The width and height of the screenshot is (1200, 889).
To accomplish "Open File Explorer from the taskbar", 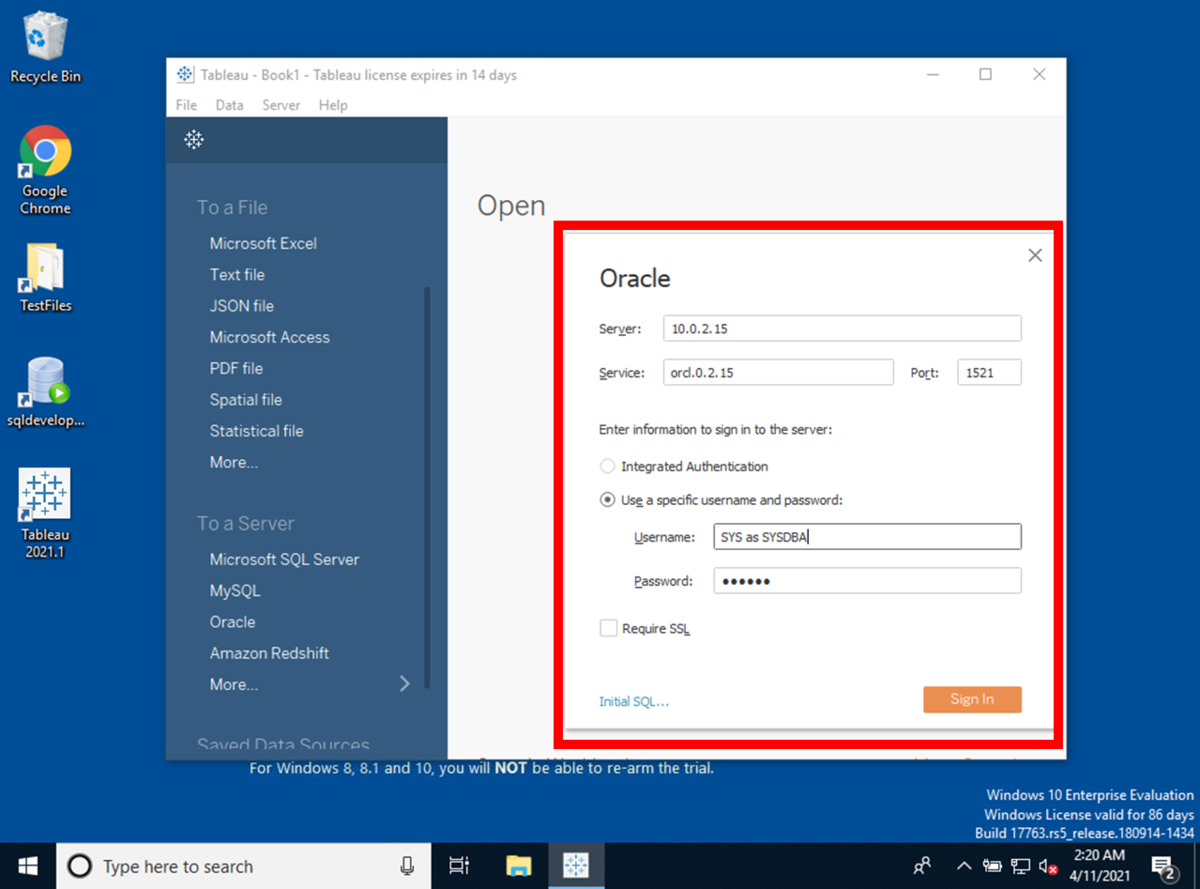I will pos(518,866).
